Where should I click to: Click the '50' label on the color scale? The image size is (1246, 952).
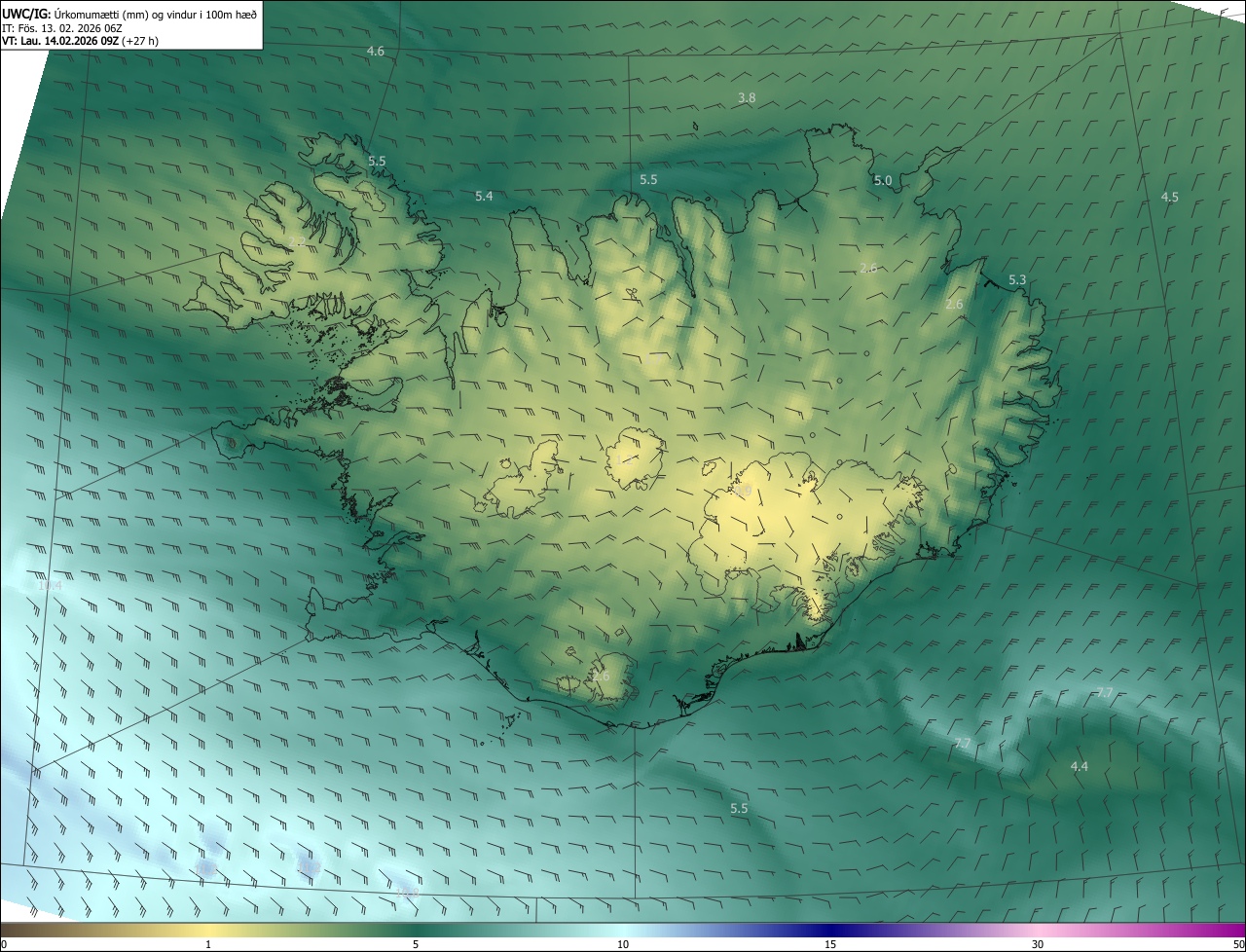pos(1238,944)
